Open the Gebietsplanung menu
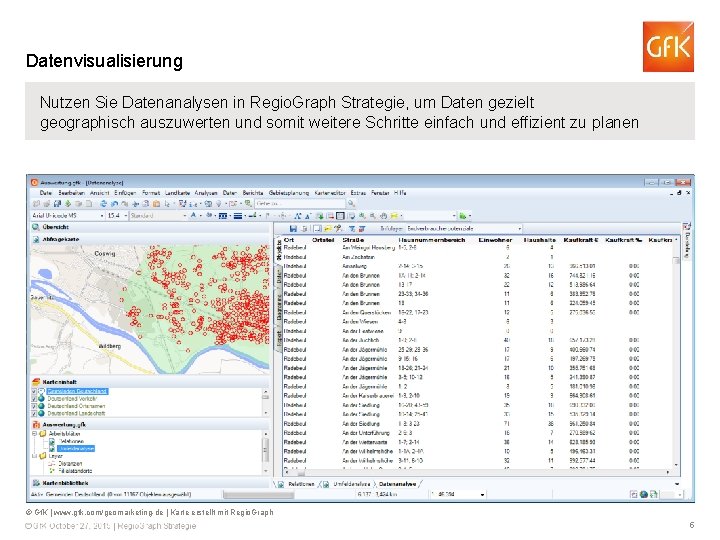Screen dimensions: 720x540 (x=289, y=193)
